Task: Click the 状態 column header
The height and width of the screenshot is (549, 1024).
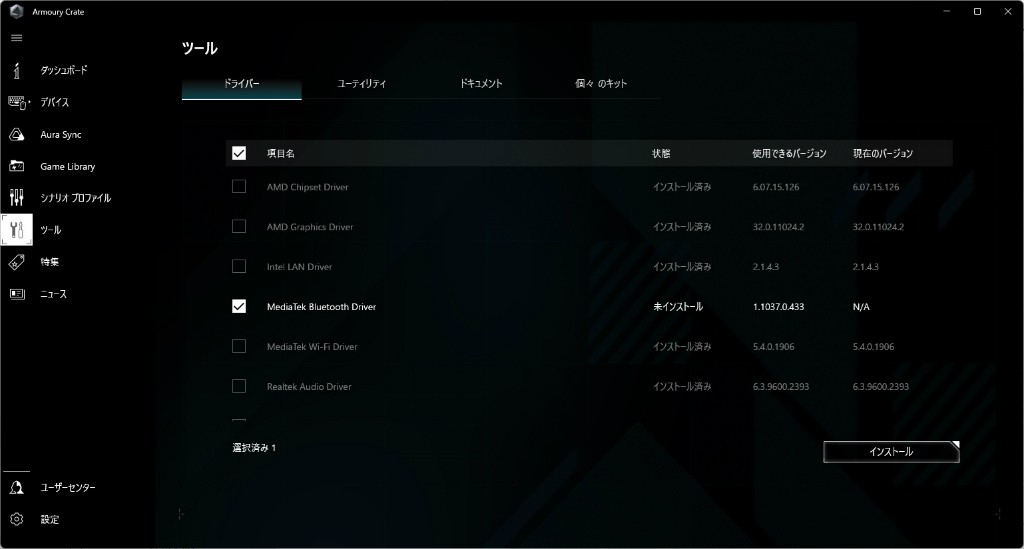Action: [661, 153]
